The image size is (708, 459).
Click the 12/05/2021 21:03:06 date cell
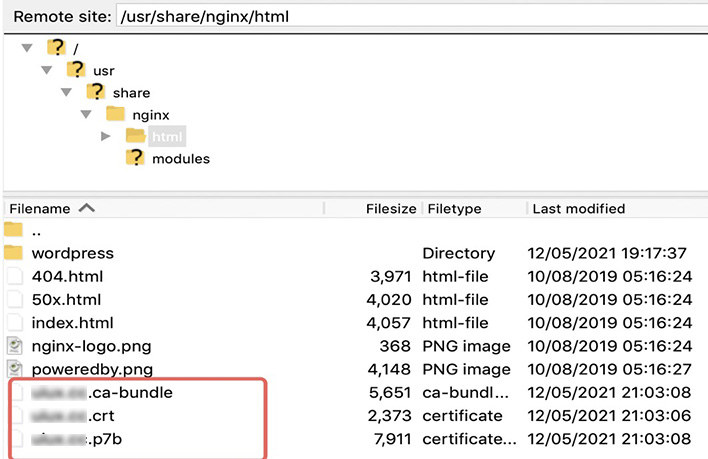[x=610, y=416]
